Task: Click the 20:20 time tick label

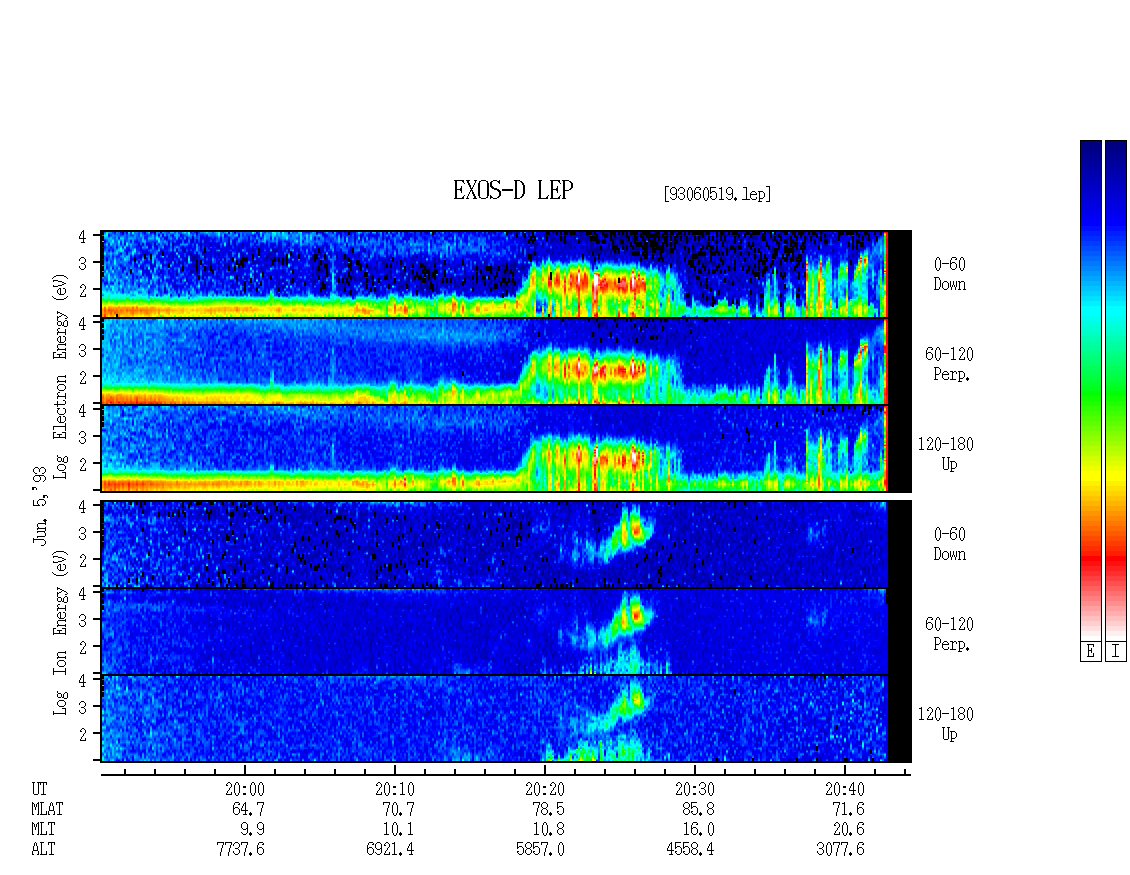Action: (x=545, y=789)
